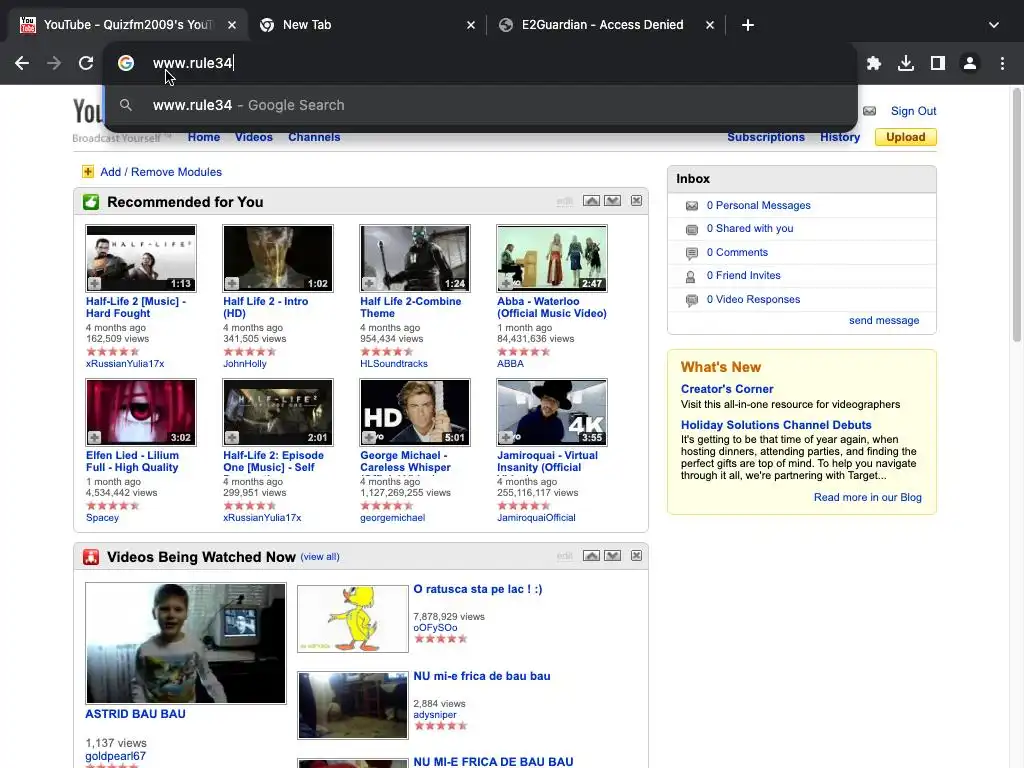Screen dimensions: 1024x768
Task: Move Videos Being Watched Now module down
Action: (x=613, y=556)
